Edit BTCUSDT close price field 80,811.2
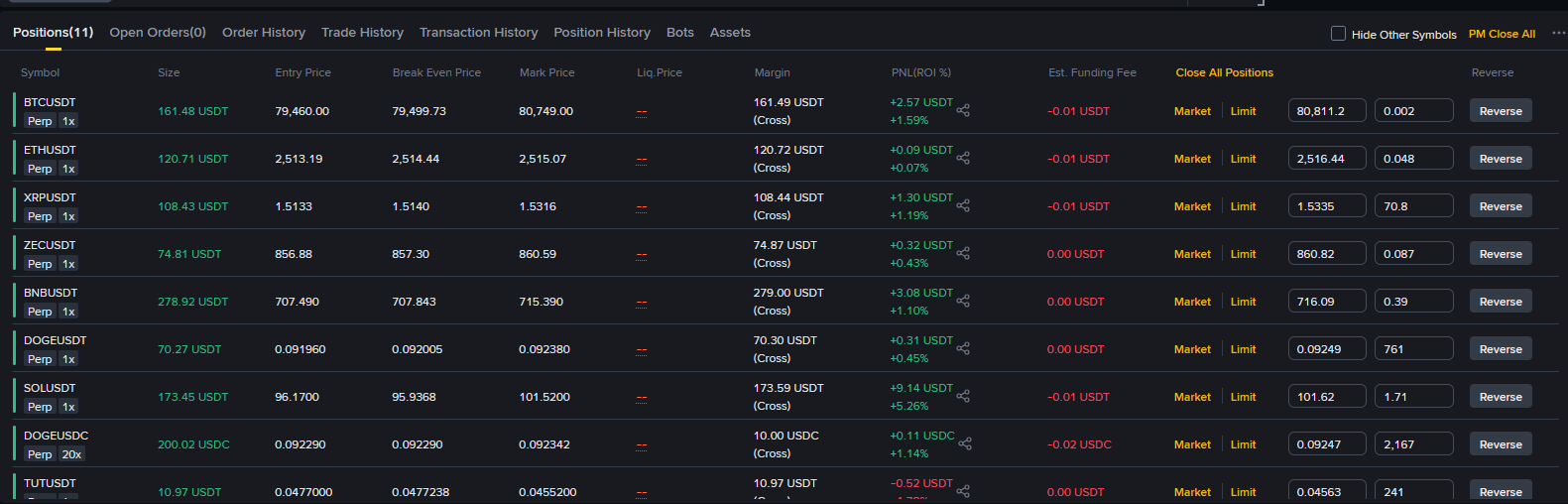 [x=1327, y=111]
